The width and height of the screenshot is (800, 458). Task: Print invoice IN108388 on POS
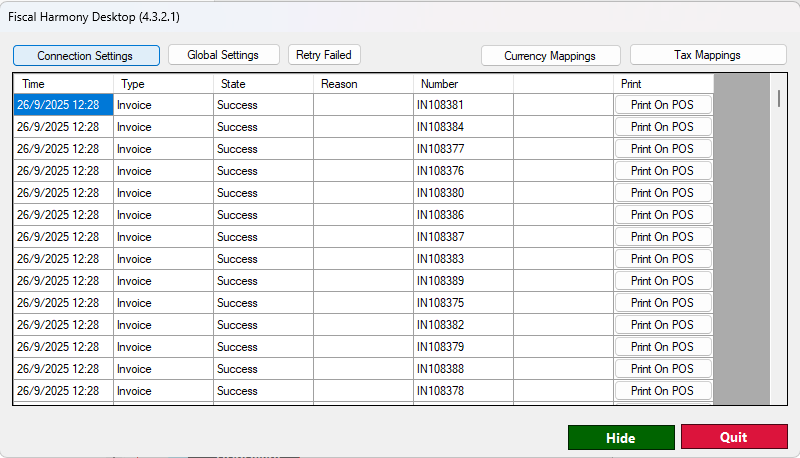point(663,368)
